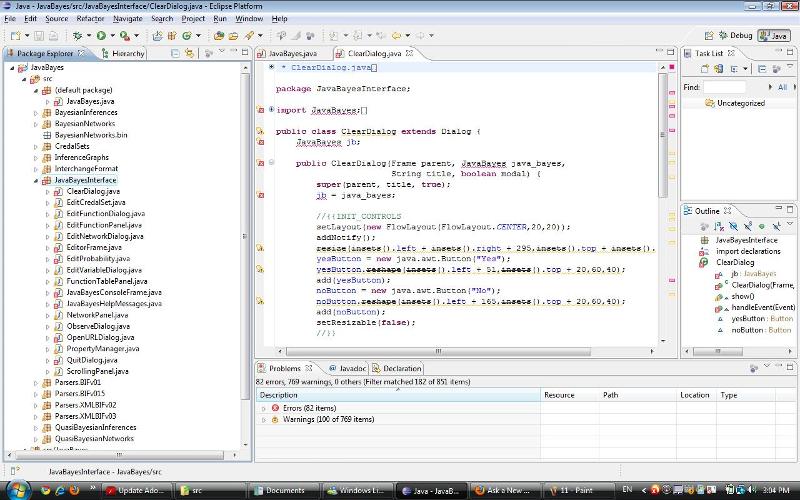Open the Navigate menu
The height and width of the screenshot is (500, 800).
pos(128,18)
